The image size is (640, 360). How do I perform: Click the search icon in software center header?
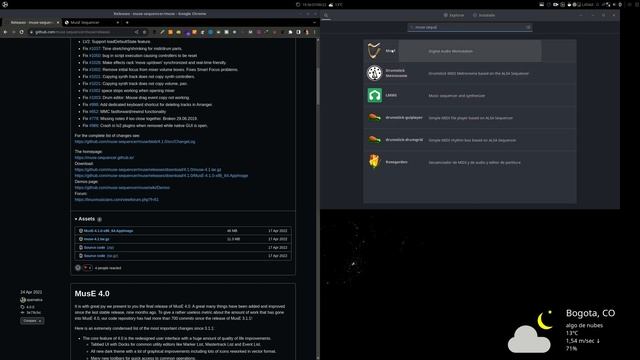click(x=326, y=16)
